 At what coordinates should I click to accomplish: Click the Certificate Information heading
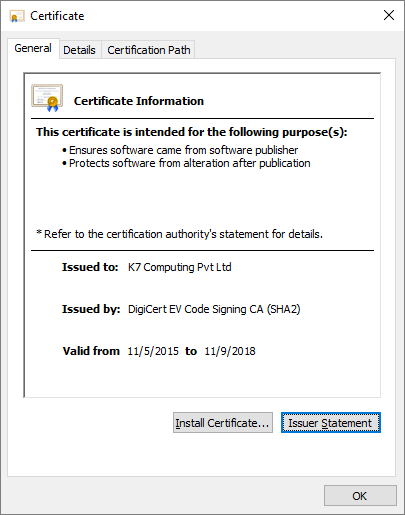pos(139,101)
